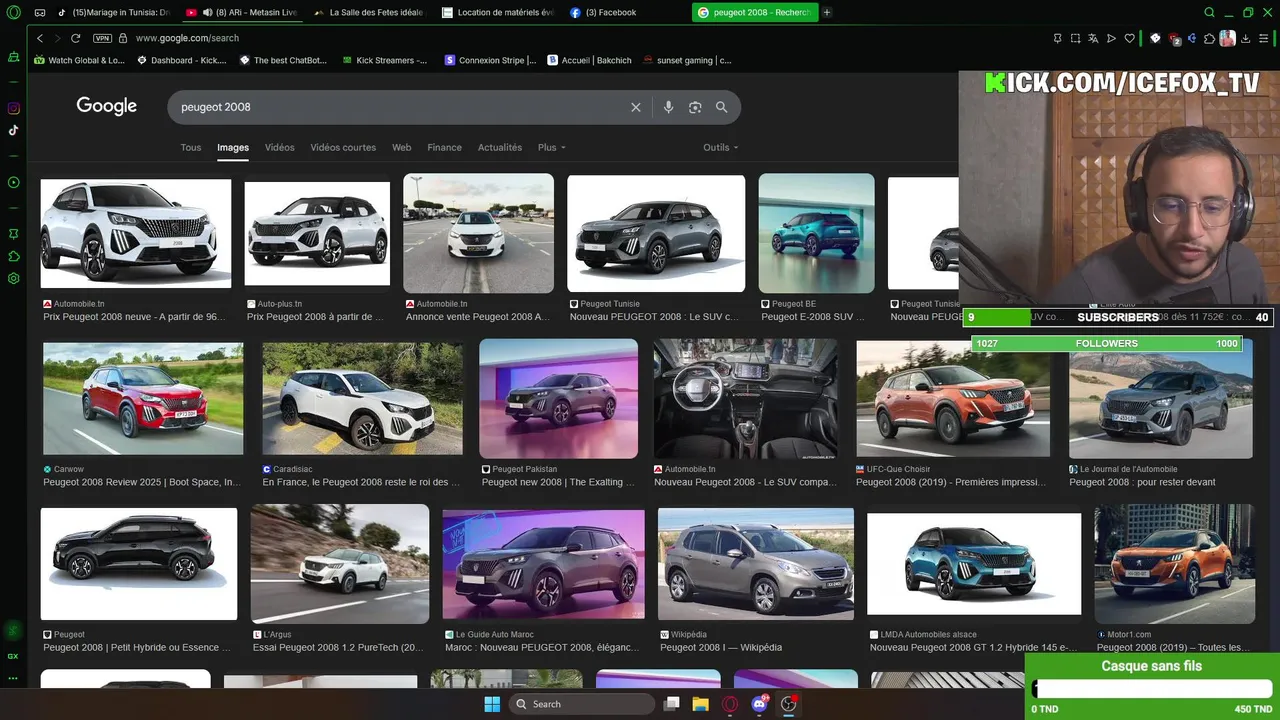The image size is (1280, 720).
Task: Search open tabs with the magnifier icon
Action: 1209,13
